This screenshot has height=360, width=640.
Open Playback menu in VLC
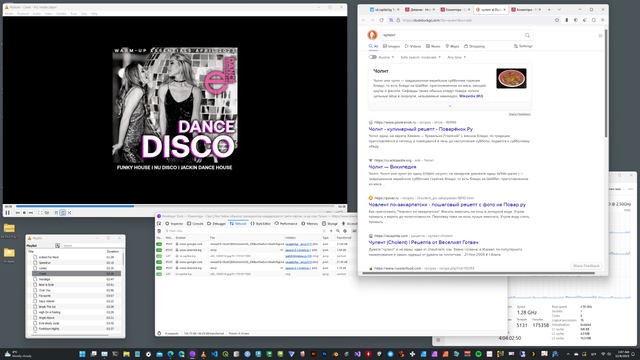click(23, 13)
